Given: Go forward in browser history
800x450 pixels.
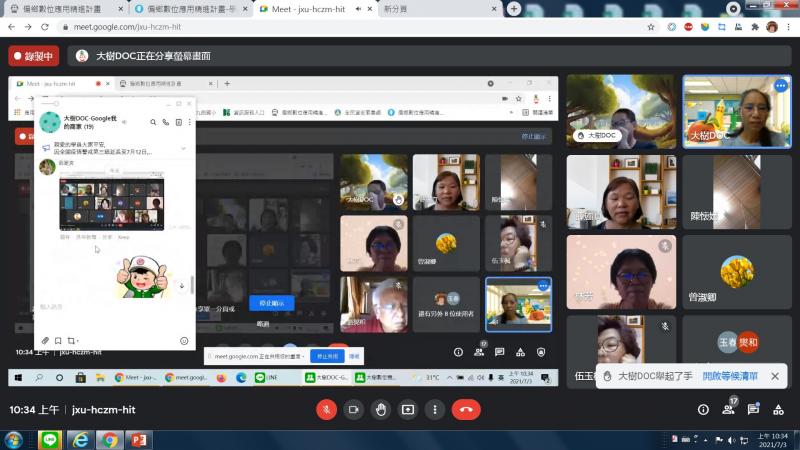Looking at the screenshot, I should click(28, 27).
